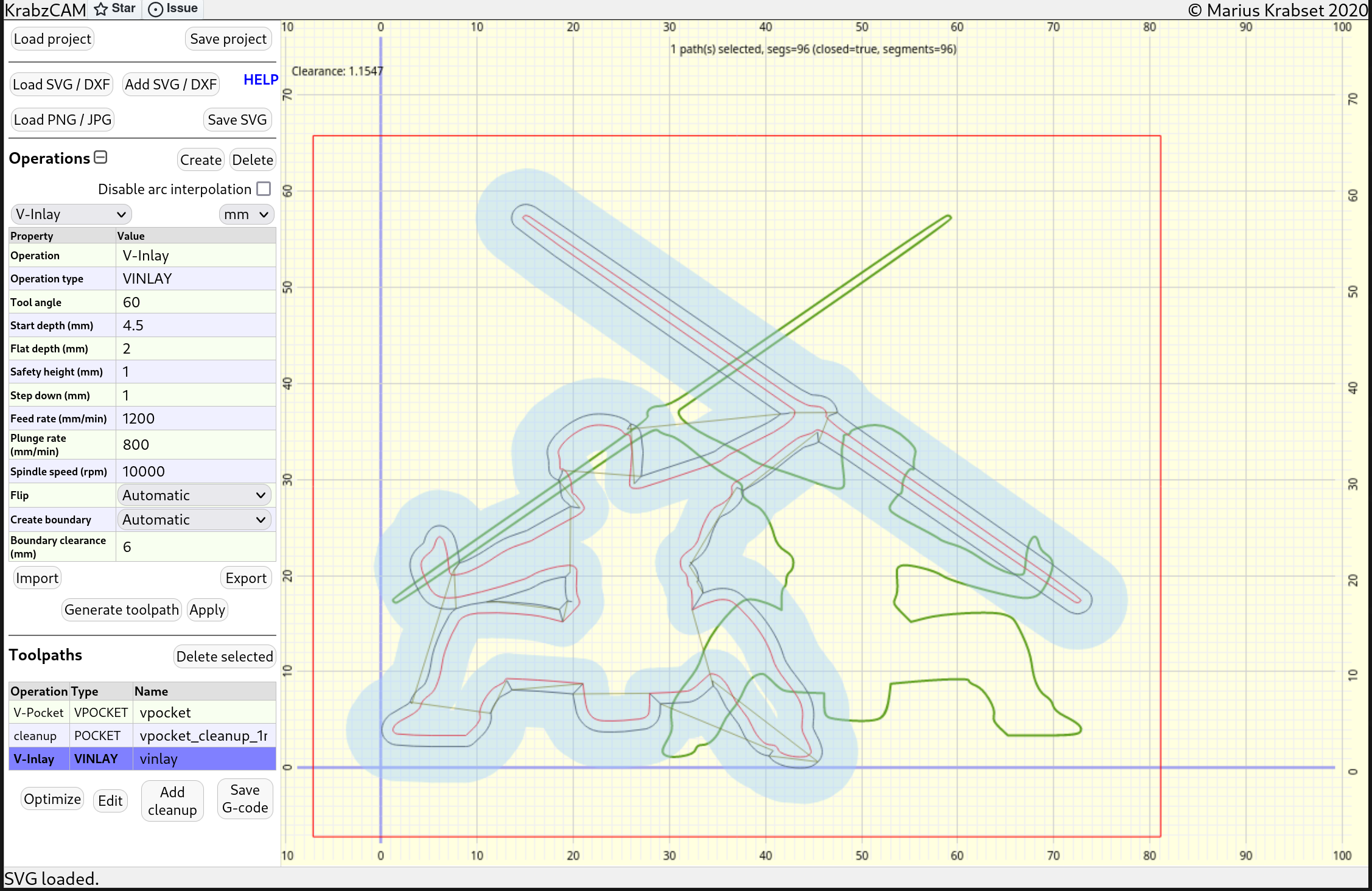Screen dimensions: 1372x891
Task: Open the Create boundary Automatic dropdown
Action: point(194,520)
